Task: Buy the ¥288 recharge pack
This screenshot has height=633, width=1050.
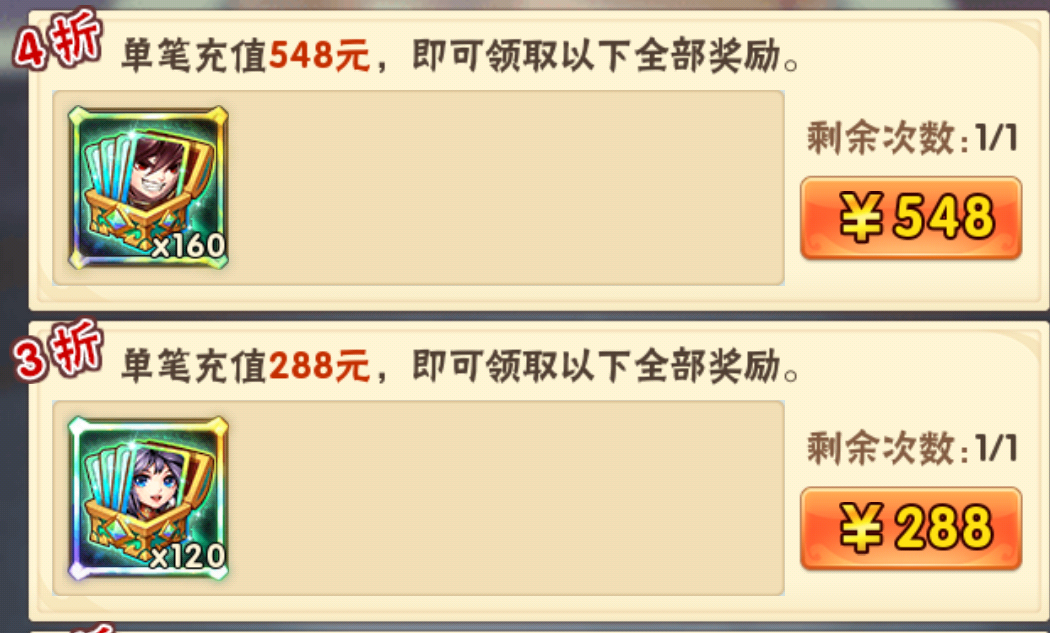Action: (911, 529)
